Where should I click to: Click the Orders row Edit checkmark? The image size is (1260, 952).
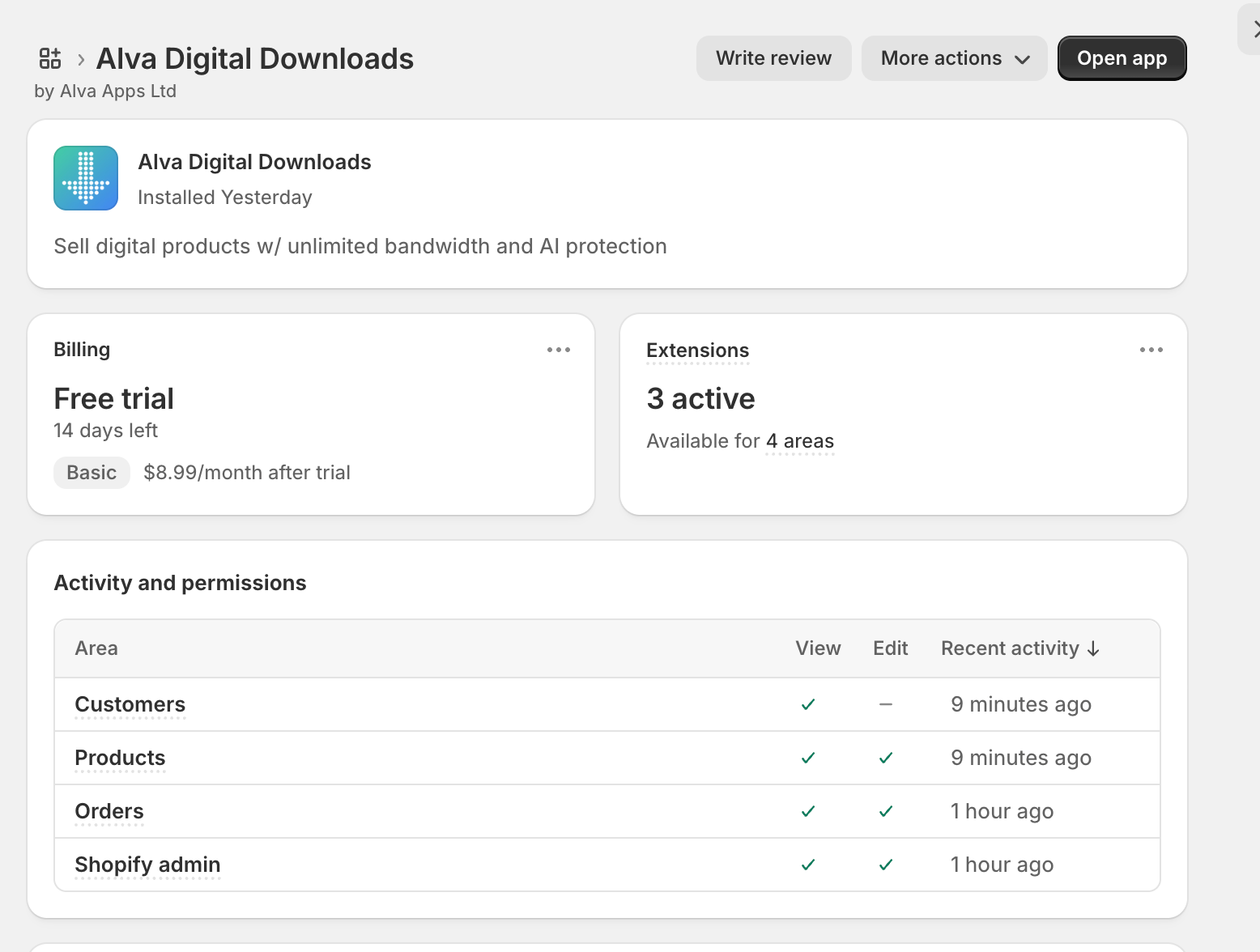[886, 811]
